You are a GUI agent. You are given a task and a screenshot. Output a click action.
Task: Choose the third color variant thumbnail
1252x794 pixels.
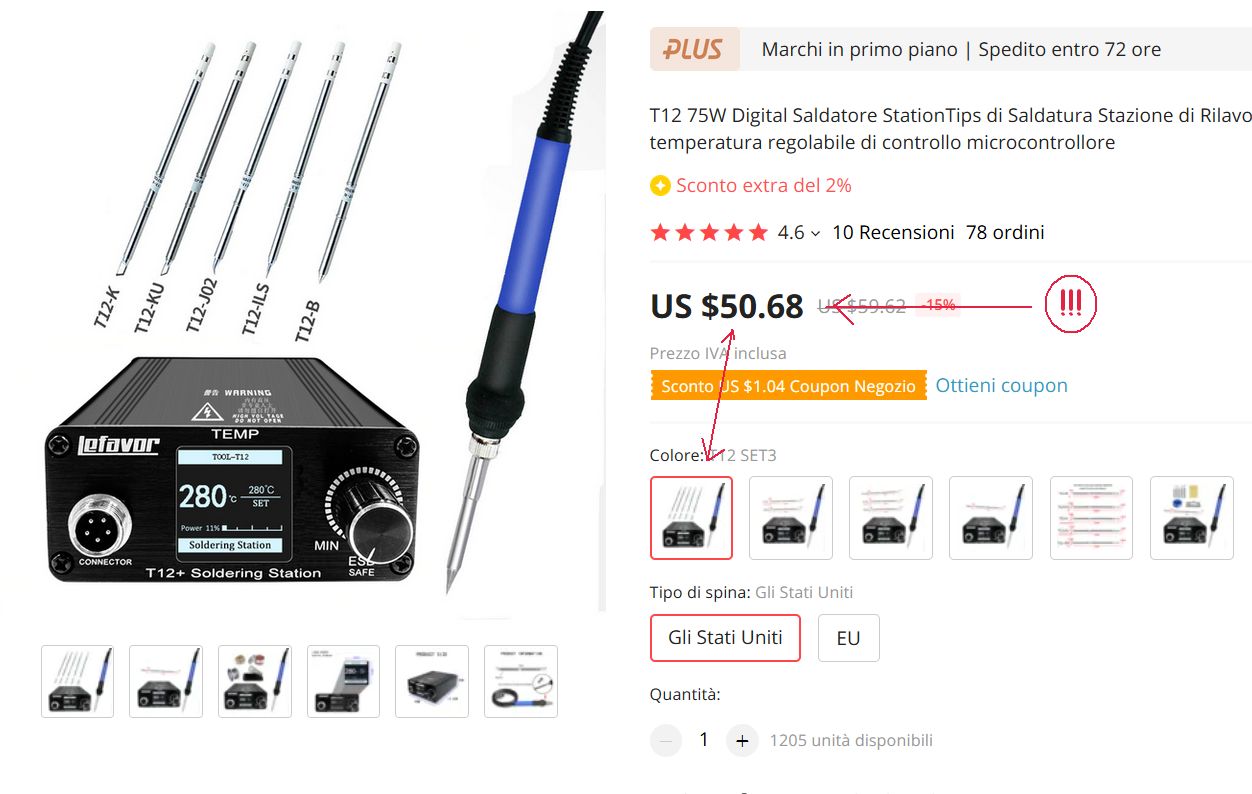(891, 517)
